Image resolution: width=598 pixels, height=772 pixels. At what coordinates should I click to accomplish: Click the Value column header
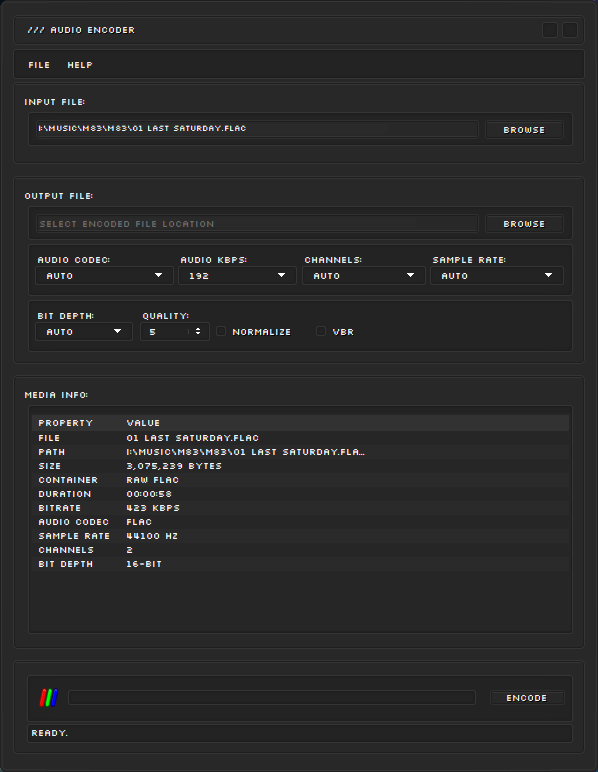point(143,423)
